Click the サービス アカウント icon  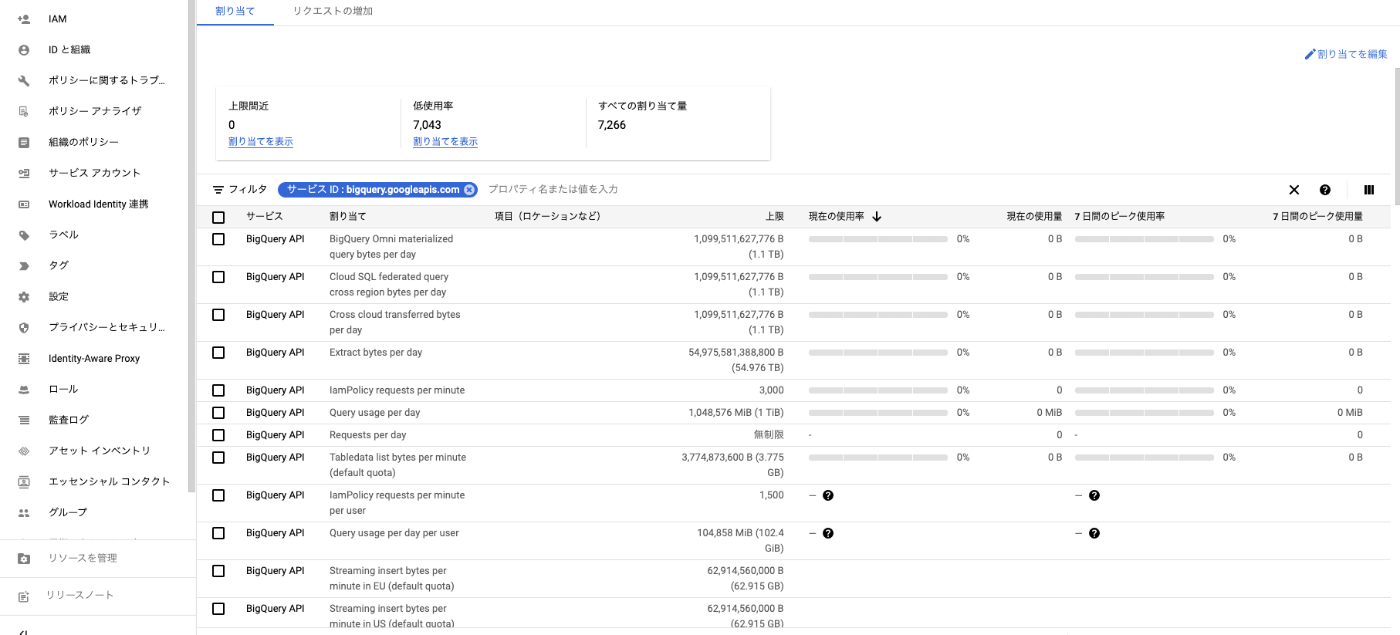(x=24, y=173)
